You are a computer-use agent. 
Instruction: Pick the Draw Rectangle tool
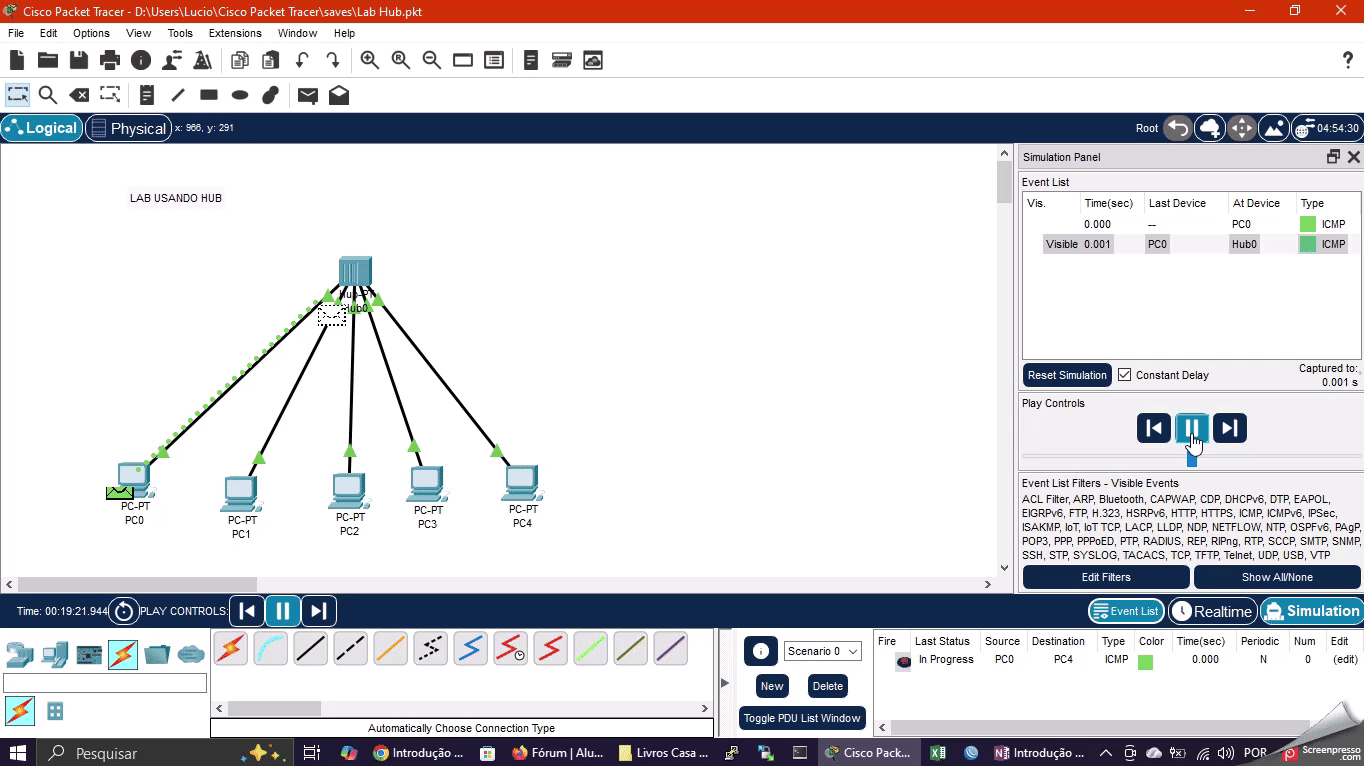tap(209, 96)
